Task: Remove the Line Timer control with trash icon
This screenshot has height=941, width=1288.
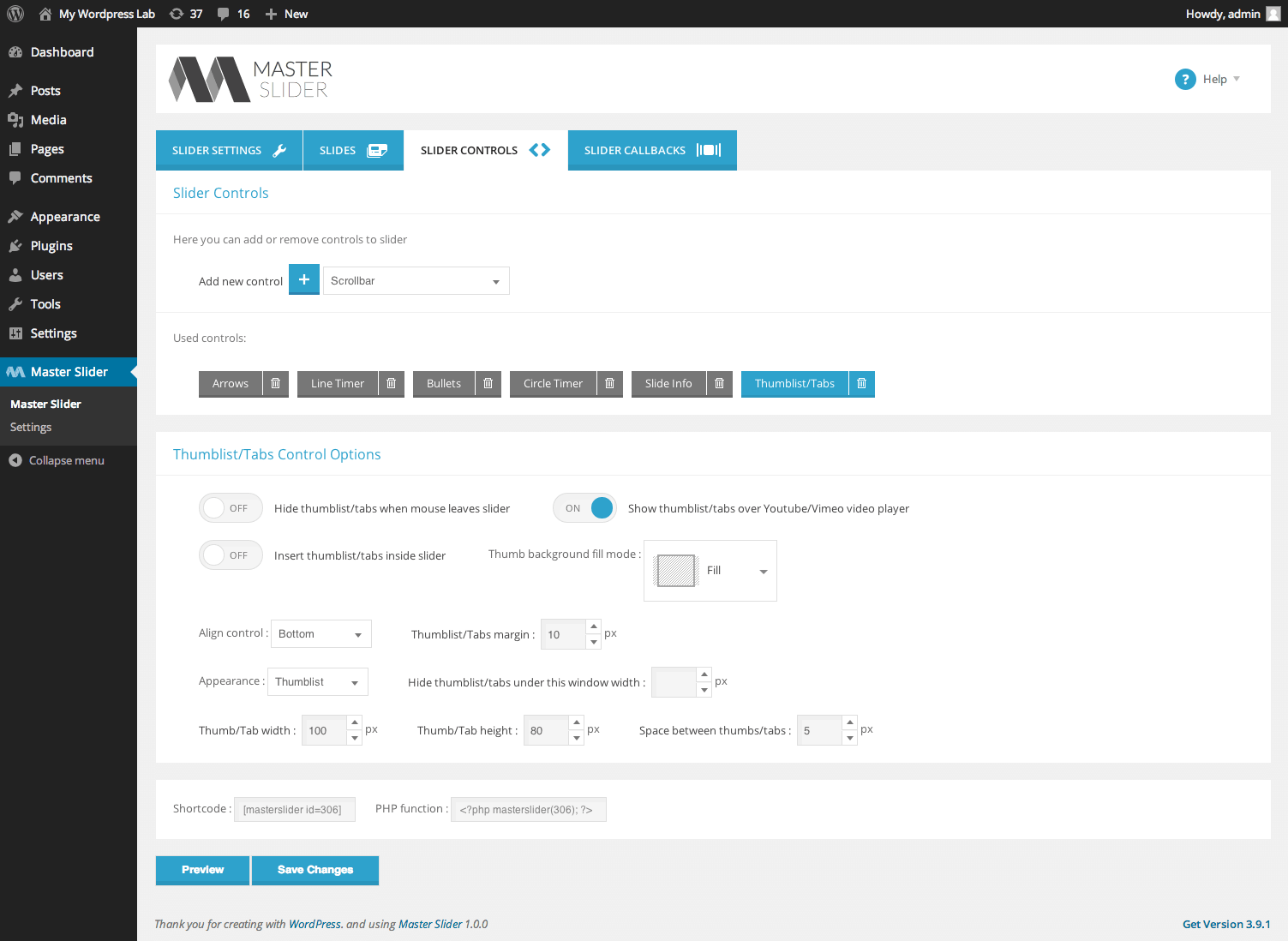Action: 391,383
